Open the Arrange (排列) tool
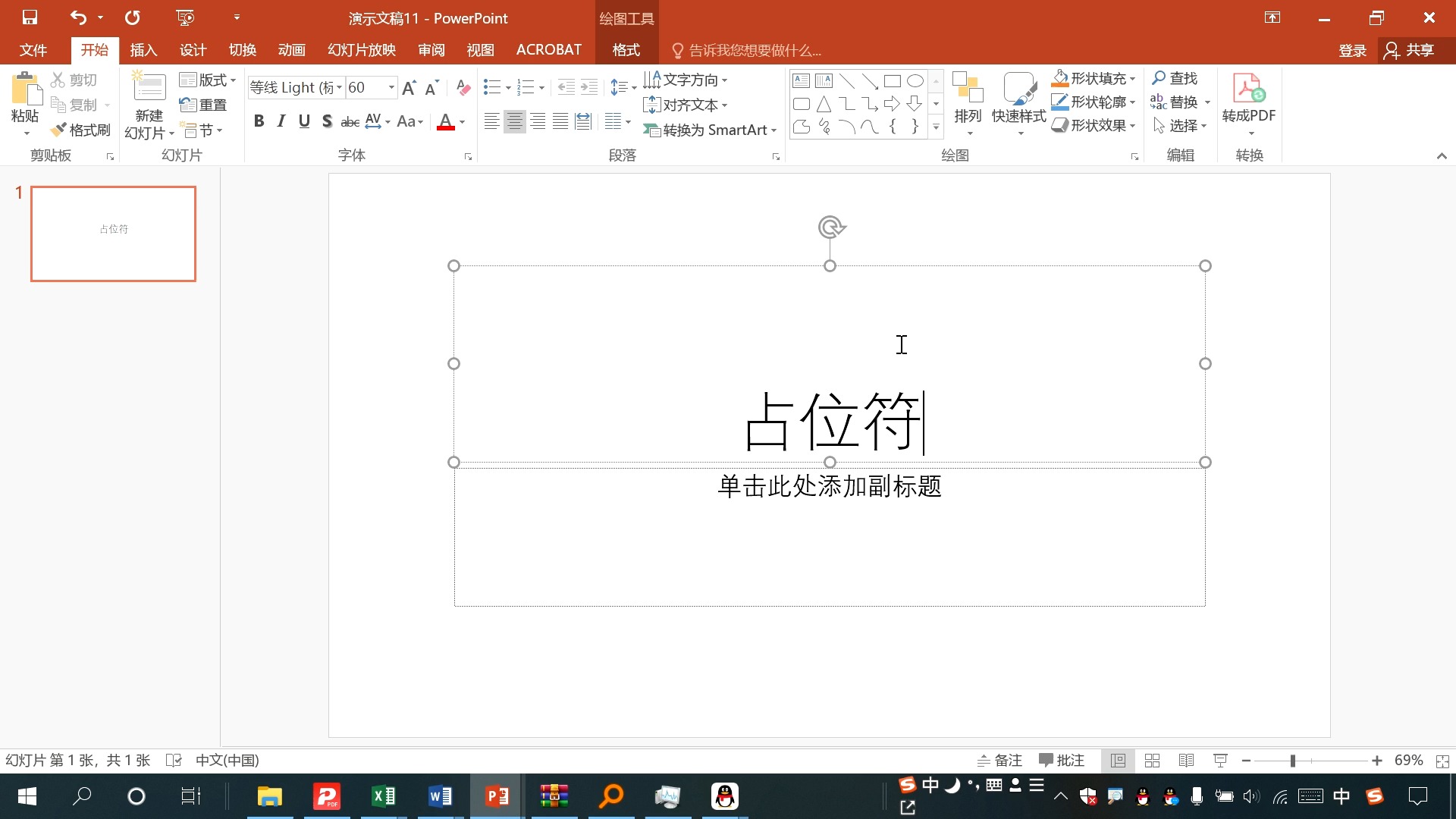This screenshot has height=819, width=1456. [x=967, y=102]
